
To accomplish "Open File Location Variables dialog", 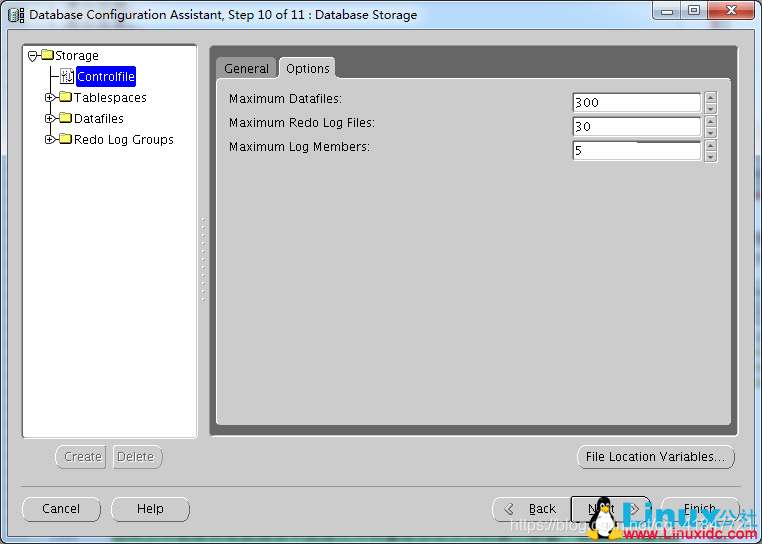I will click(x=656, y=457).
